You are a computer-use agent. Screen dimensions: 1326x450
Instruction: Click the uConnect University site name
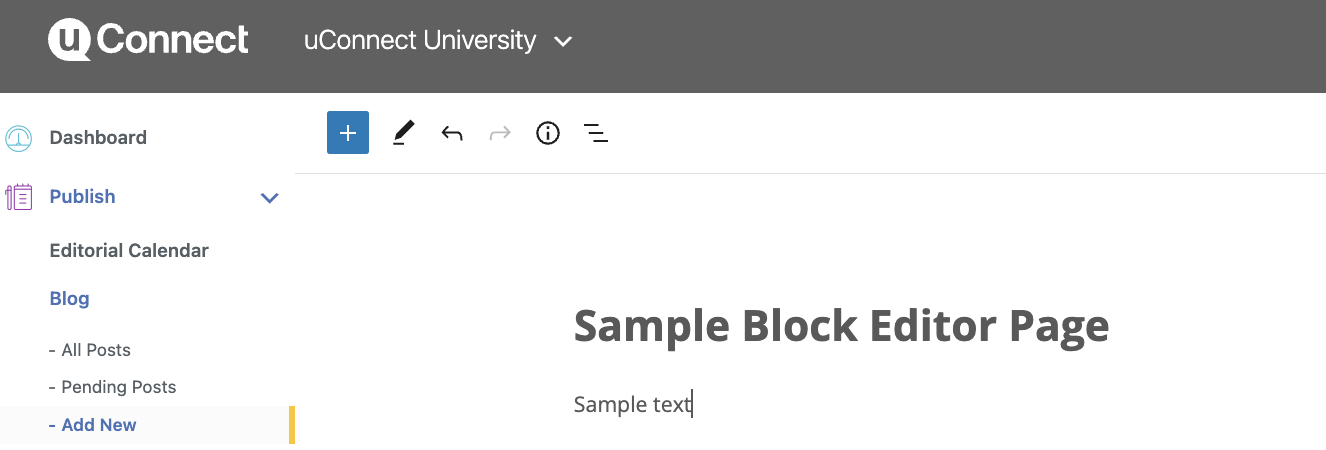coord(420,41)
